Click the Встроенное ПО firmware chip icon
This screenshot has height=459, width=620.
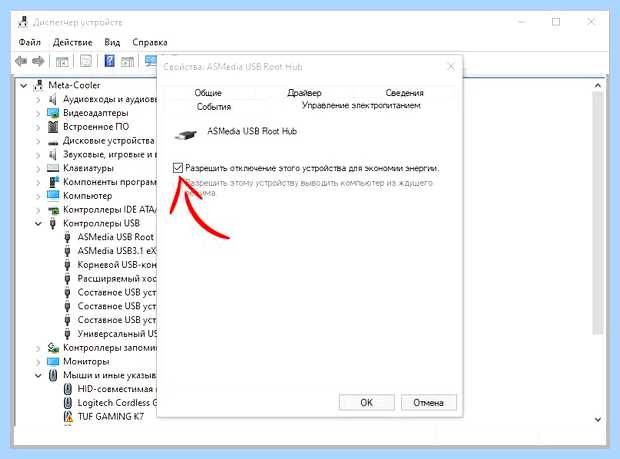pyautogui.click(x=53, y=127)
